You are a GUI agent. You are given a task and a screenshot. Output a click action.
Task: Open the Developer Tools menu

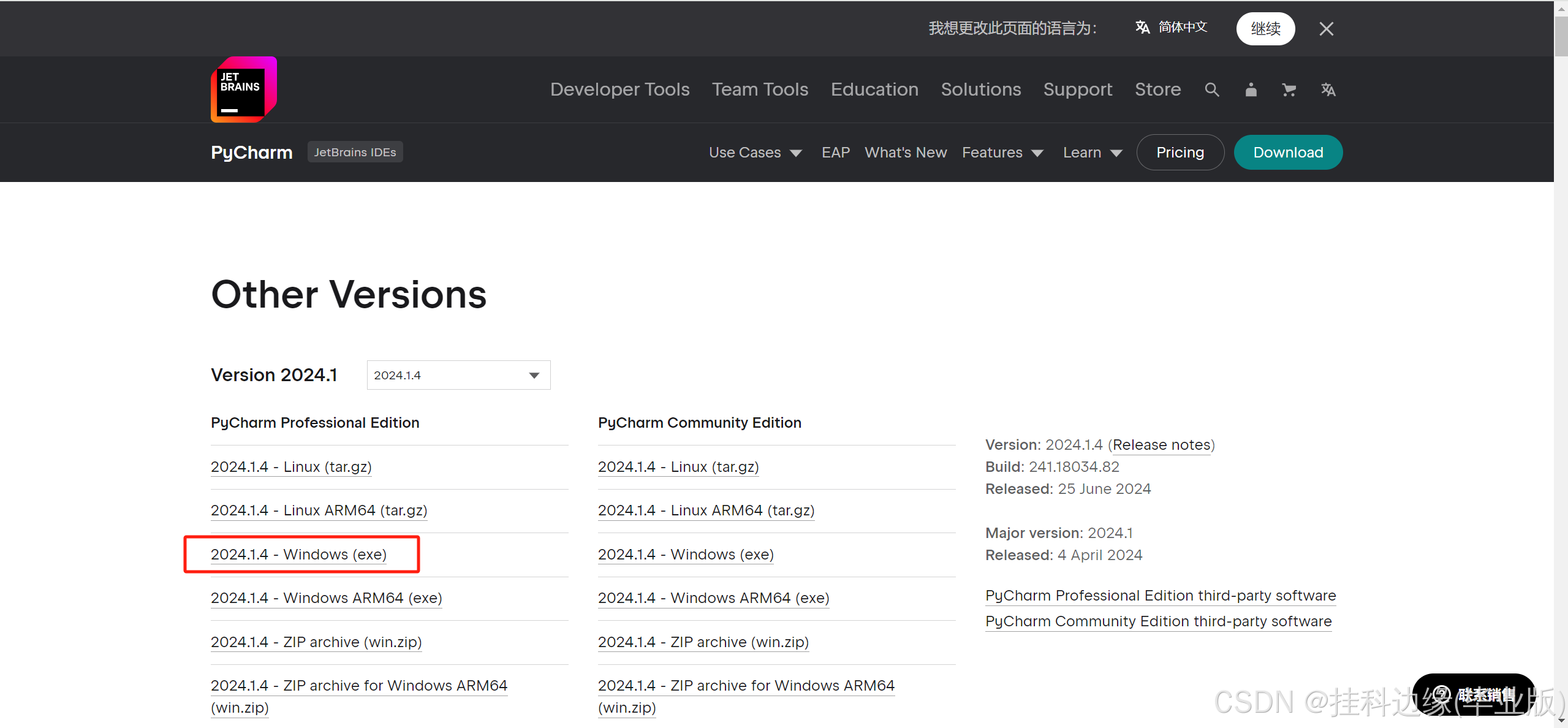pyautogui.click(x=619, y=89)
